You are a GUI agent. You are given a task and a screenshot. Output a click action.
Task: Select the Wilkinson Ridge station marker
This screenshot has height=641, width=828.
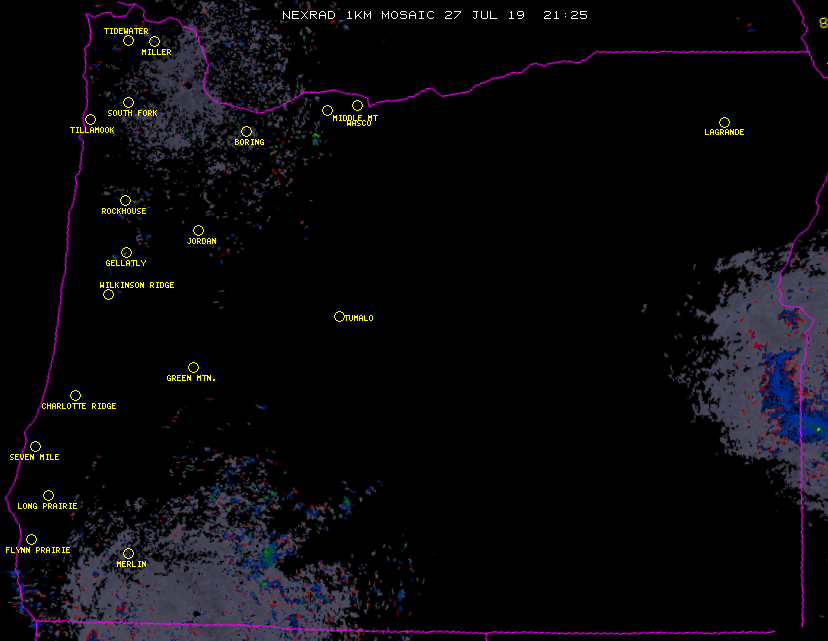pos(108,294)
